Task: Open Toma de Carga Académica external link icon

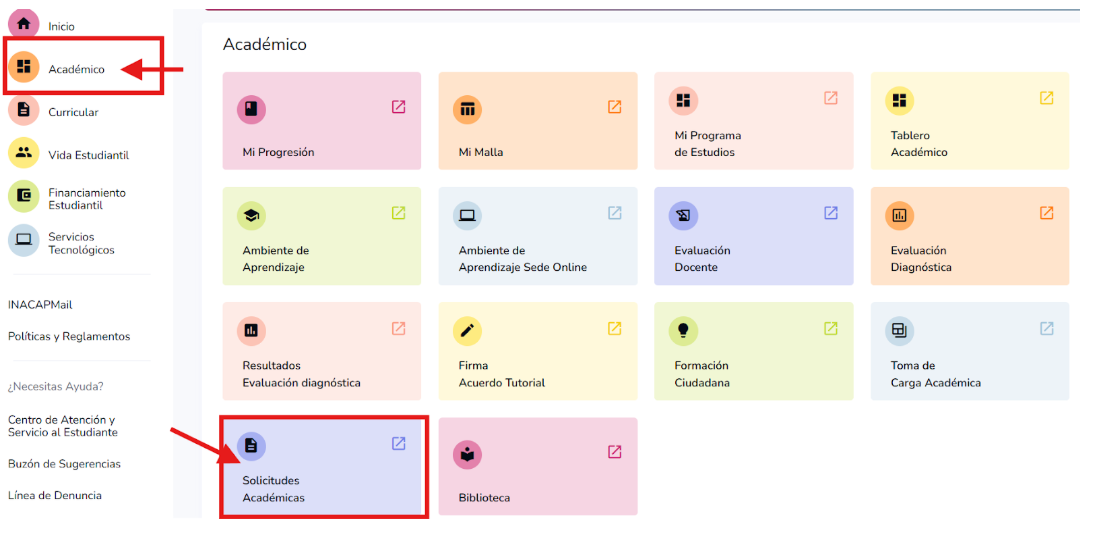Action: pyautogui.click(x=1046, y=328)
